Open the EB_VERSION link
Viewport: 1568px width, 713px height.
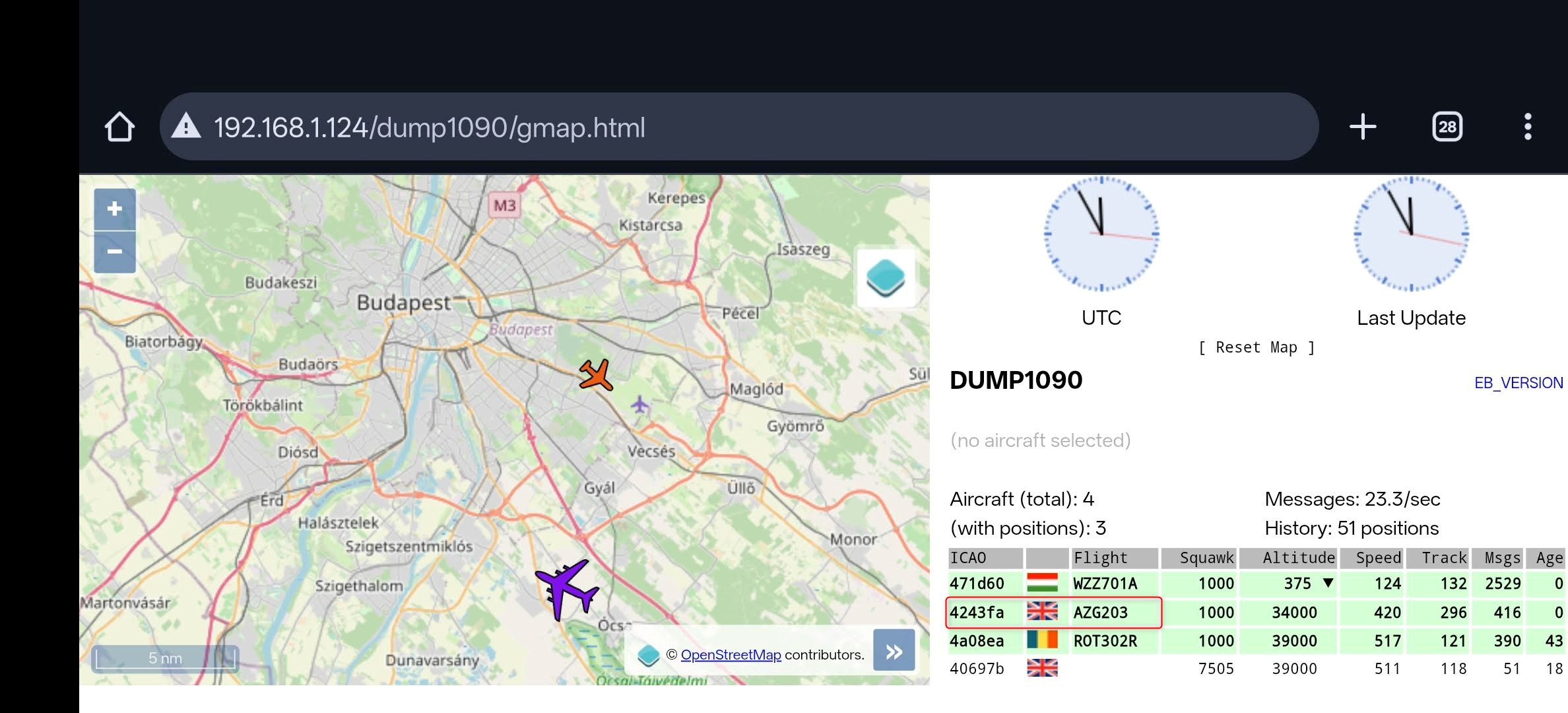[x=1518, y=383]
